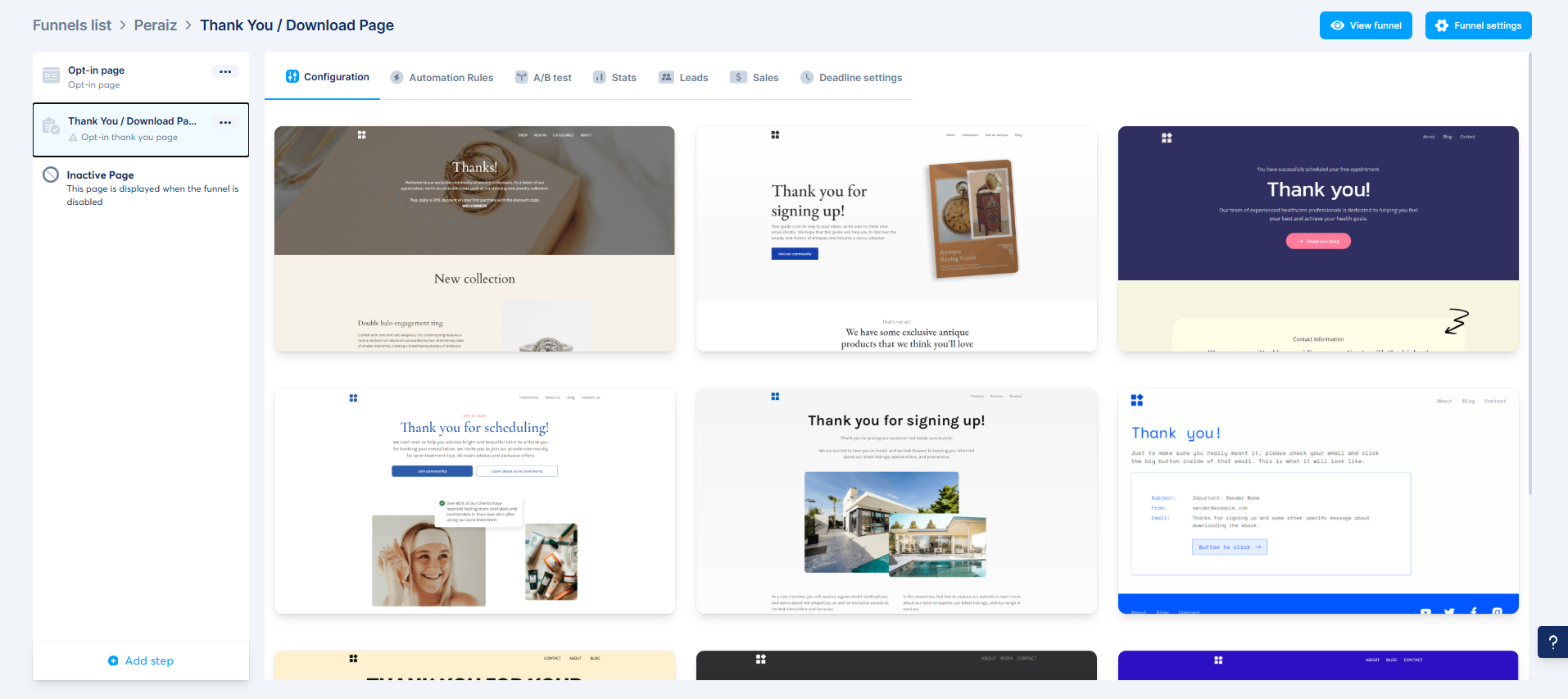Open the help question mark button

1552,642
